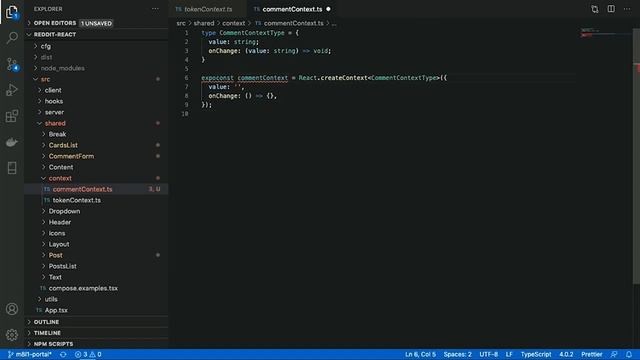Open the Explorer view in activity bar
This screenshot has width=640, height=360.
pos(12,12)
